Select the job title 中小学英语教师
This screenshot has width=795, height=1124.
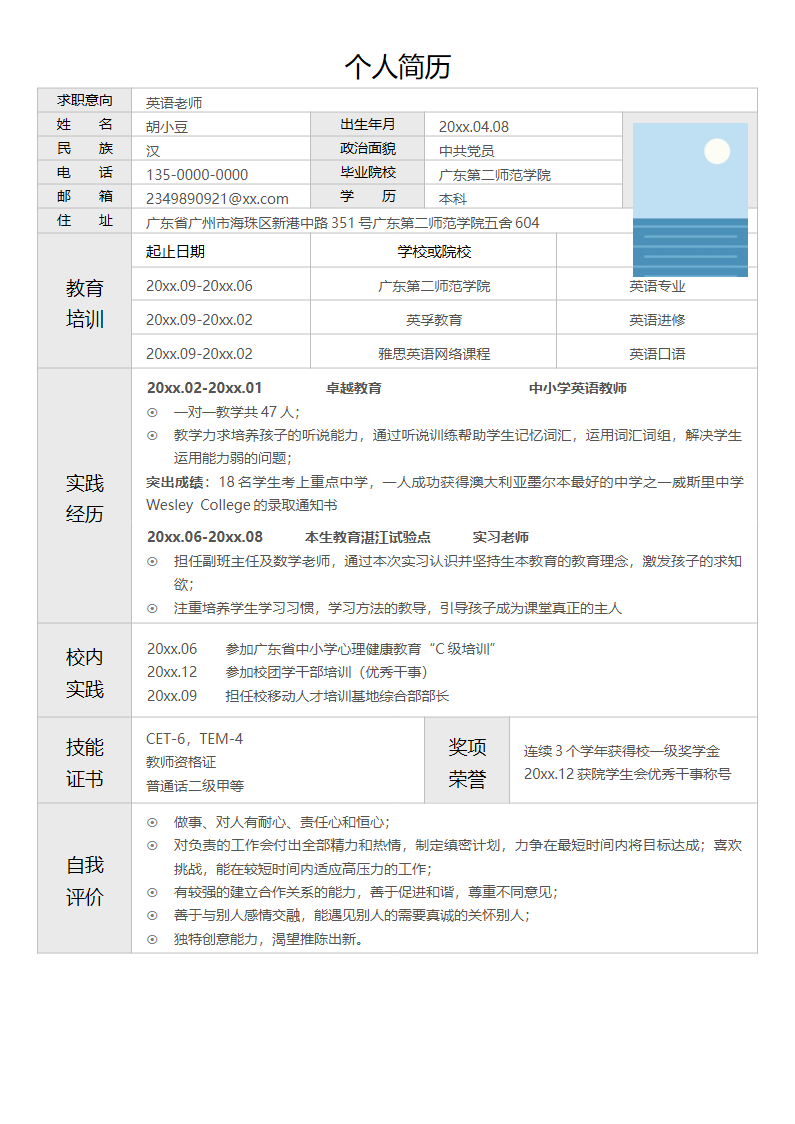click(x=578, y=388)
